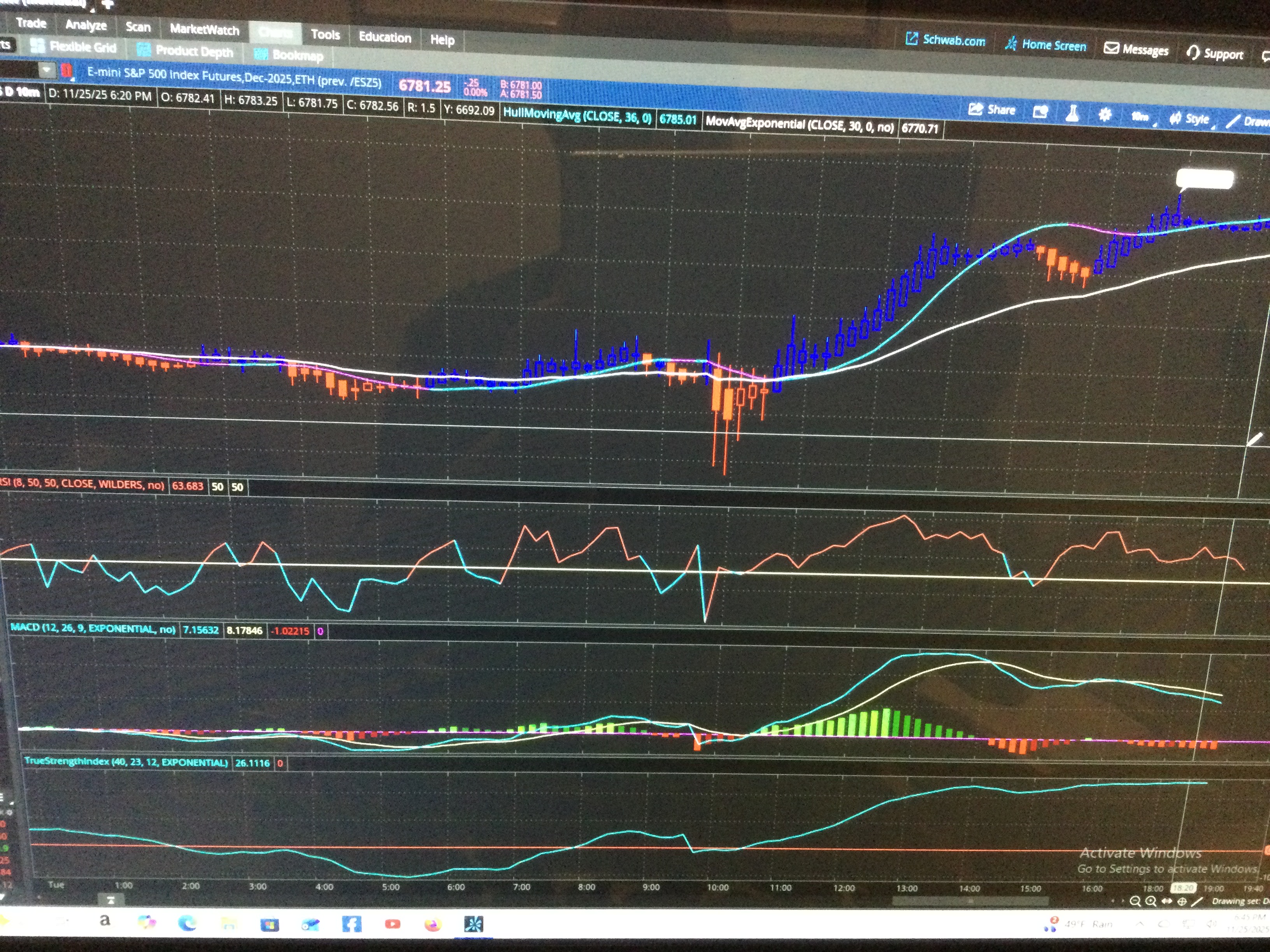The height and width of the screenshot is (952, 1270).
Task: Click the crosshair pan icon at bottom
Action: [1182, 901]
